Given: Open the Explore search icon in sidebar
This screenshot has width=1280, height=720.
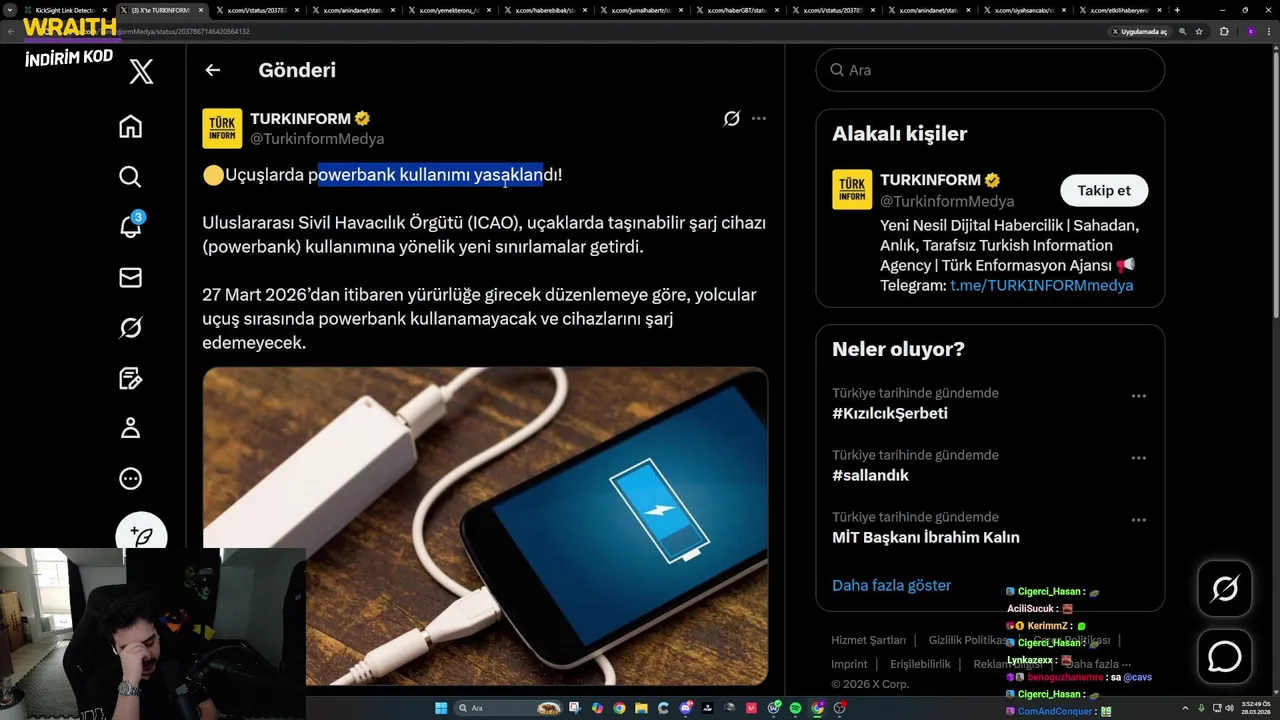Looking at the screenshot, I should click(x=130, y=177).
